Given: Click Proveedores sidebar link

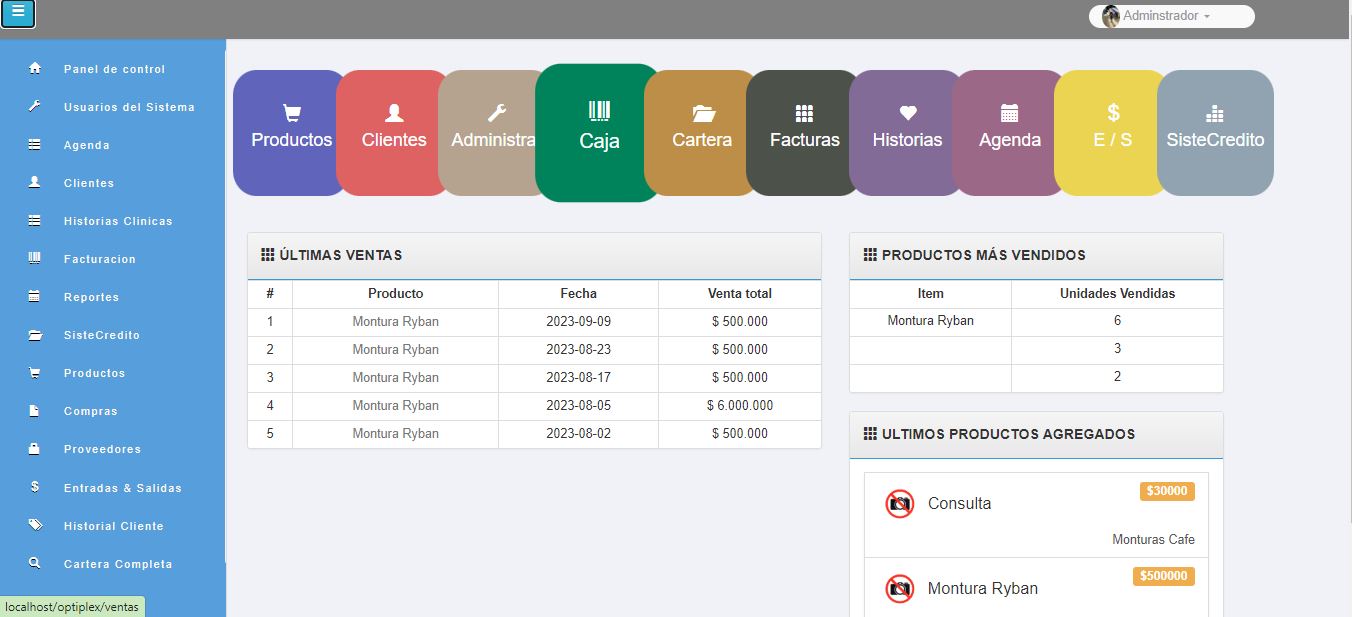Looking at the screenshot, I should (x=102, y=449).
